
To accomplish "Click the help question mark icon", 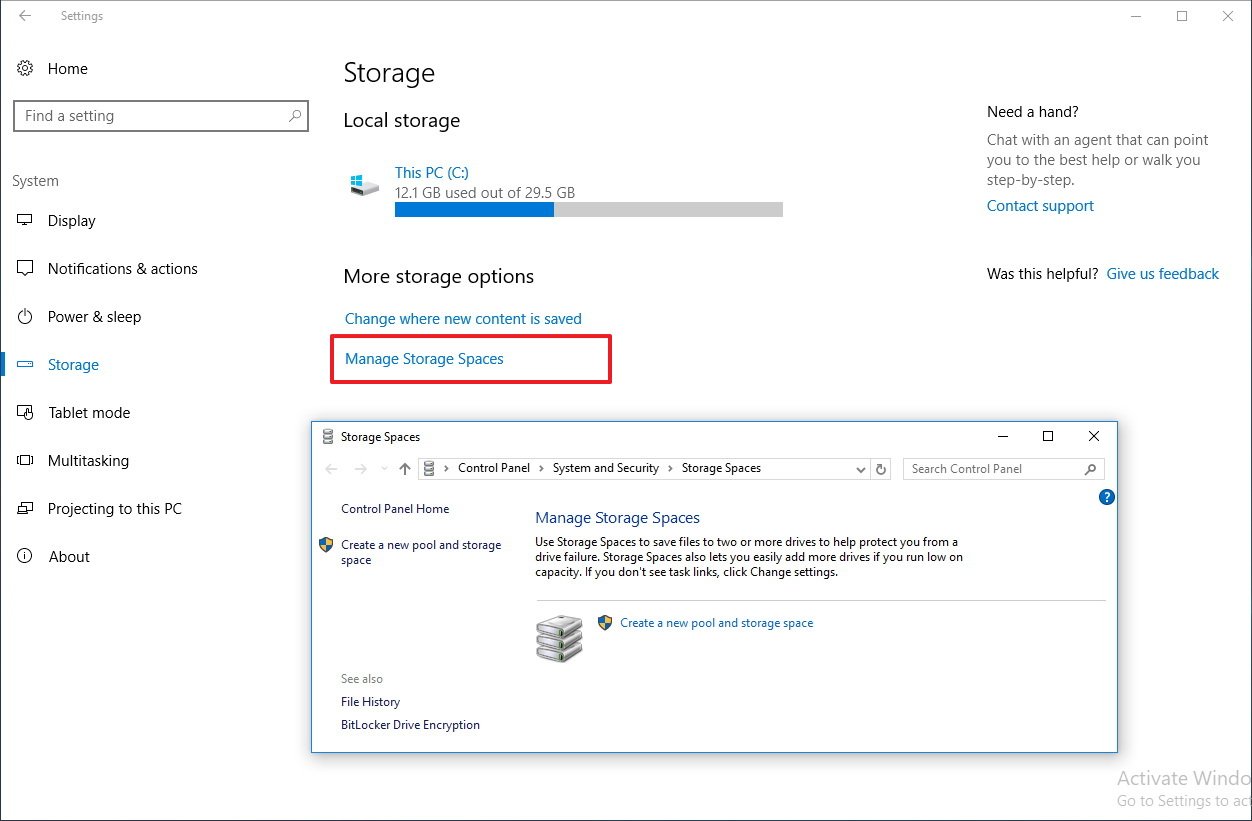I will (1106, 497).
